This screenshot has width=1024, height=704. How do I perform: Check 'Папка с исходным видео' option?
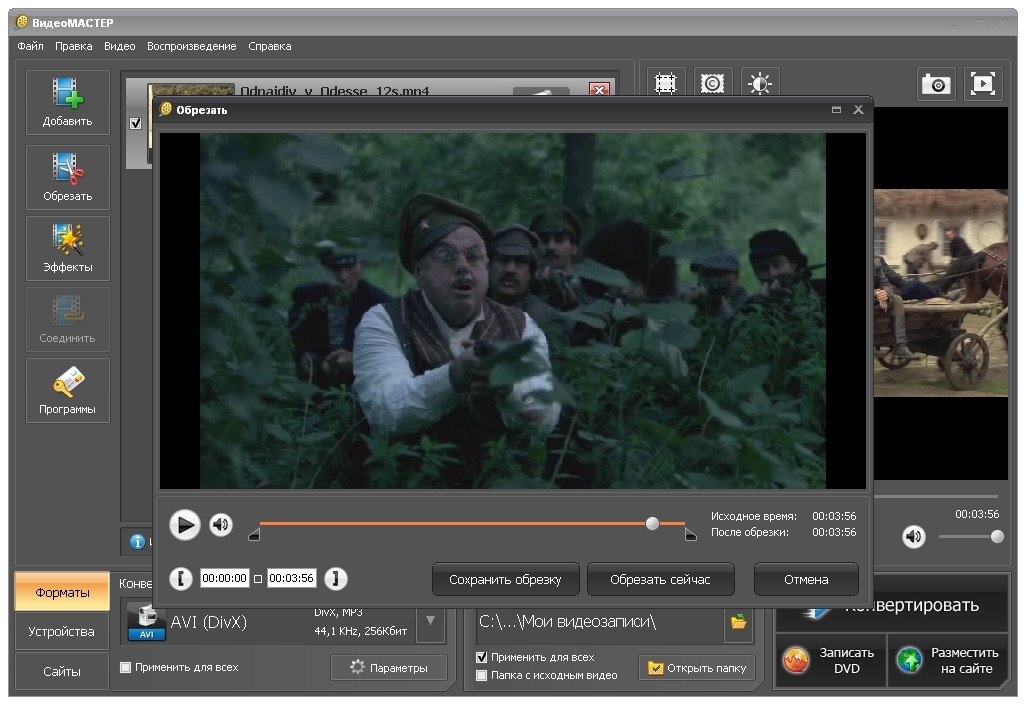coord(482,675)
